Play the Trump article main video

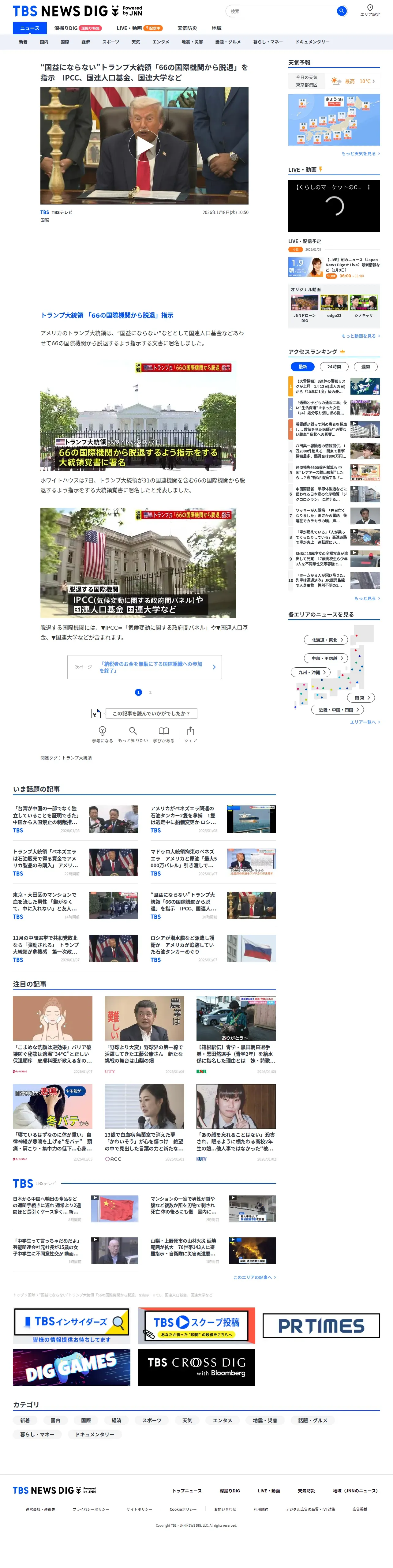[x=144, y=146]
